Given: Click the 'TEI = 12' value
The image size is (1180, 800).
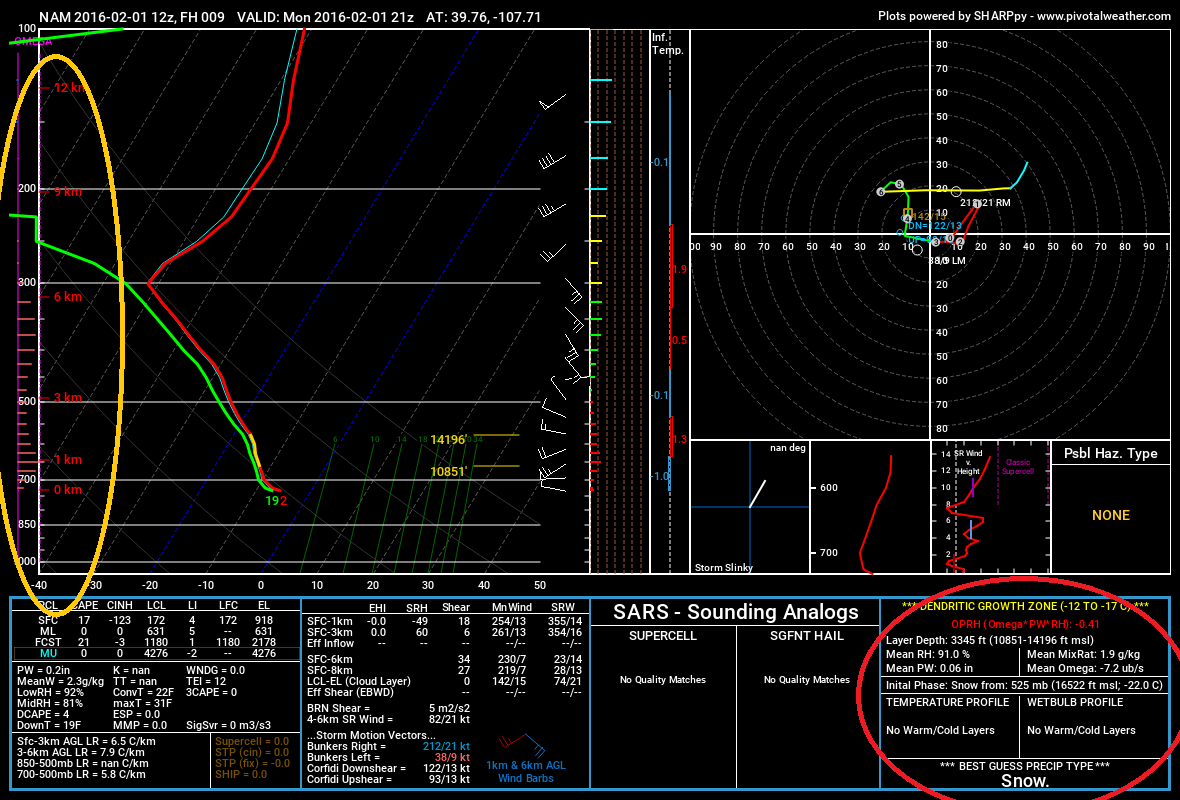Looking at the screenshot, I should (206, 681).
